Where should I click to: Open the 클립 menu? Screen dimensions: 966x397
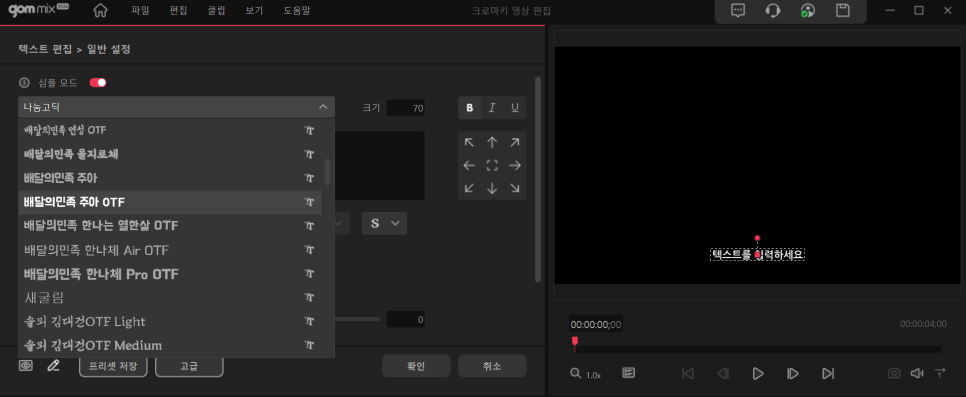click(x=216, y=10)
